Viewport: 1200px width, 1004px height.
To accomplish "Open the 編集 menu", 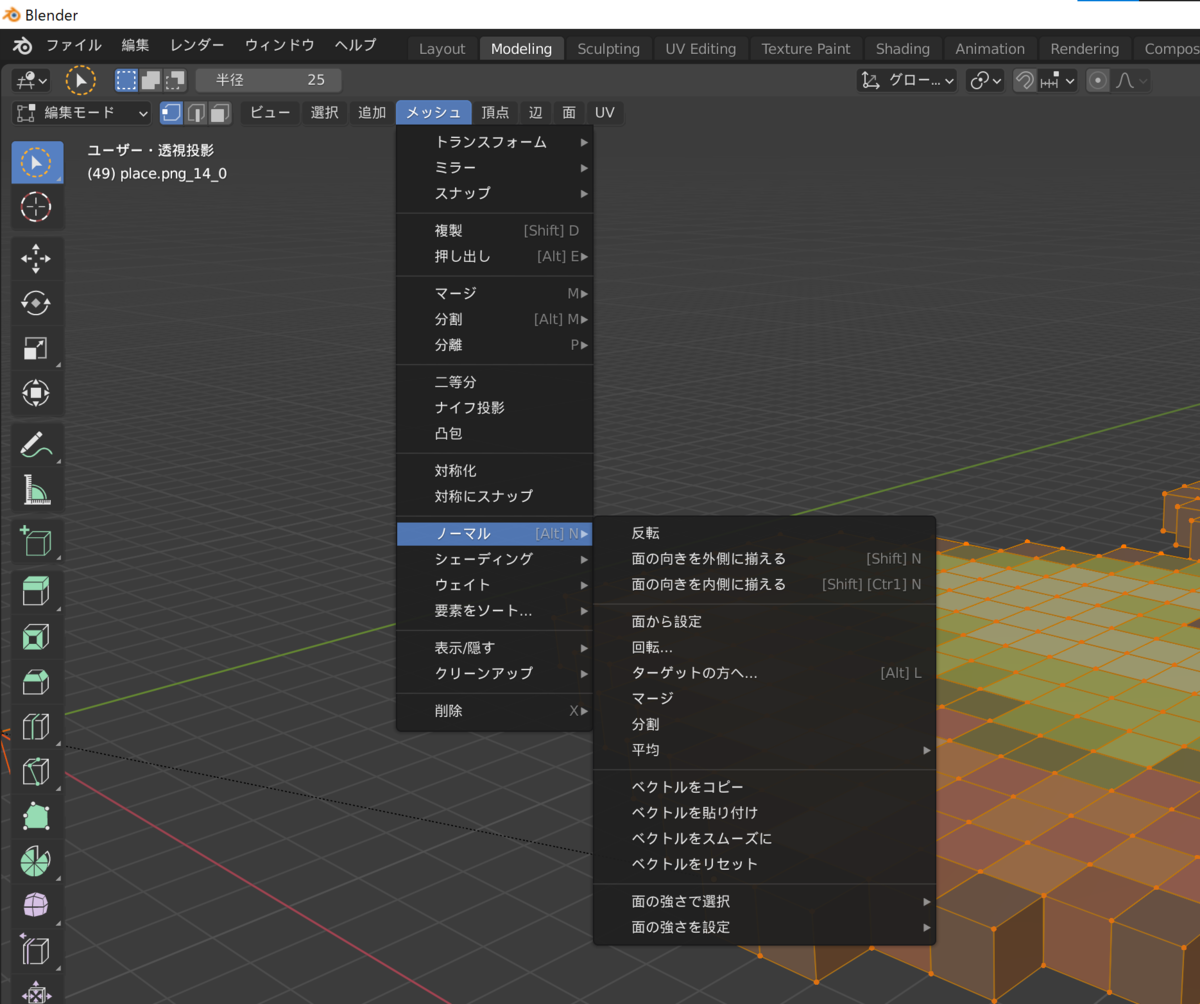I will tap(136, 45).
